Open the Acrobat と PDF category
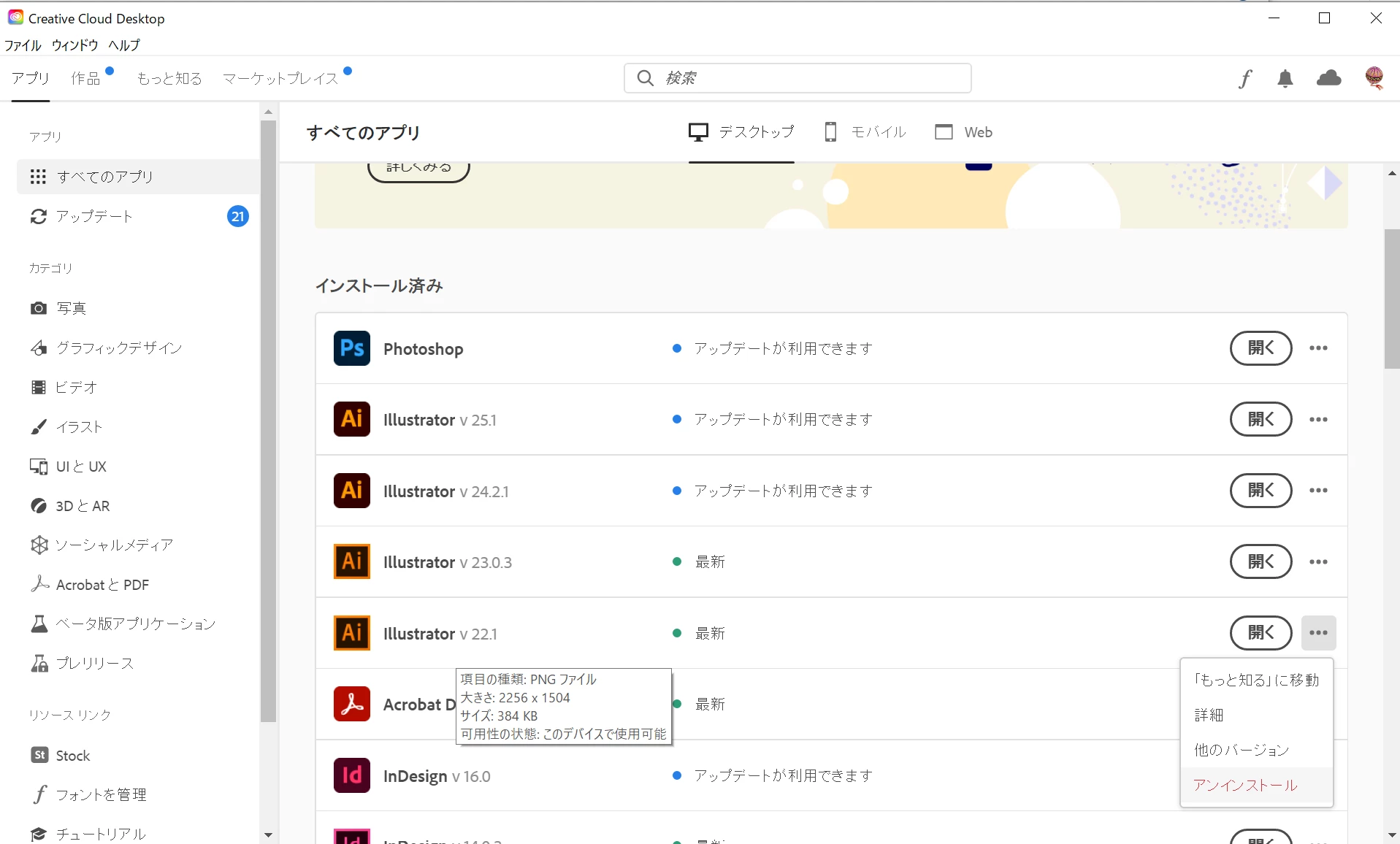Screen dimensions: 1400x844 coord(90,584)
